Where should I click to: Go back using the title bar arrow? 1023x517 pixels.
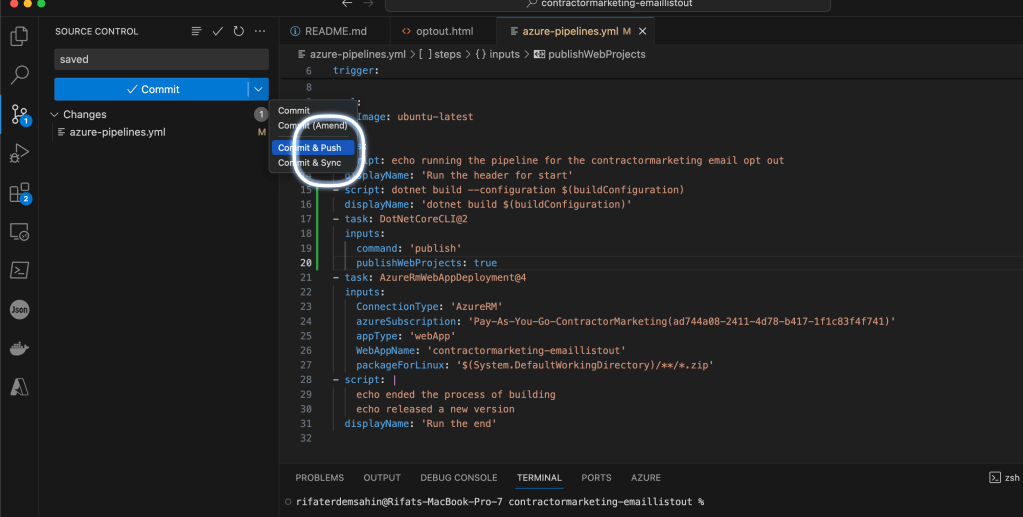coord(347,3)
